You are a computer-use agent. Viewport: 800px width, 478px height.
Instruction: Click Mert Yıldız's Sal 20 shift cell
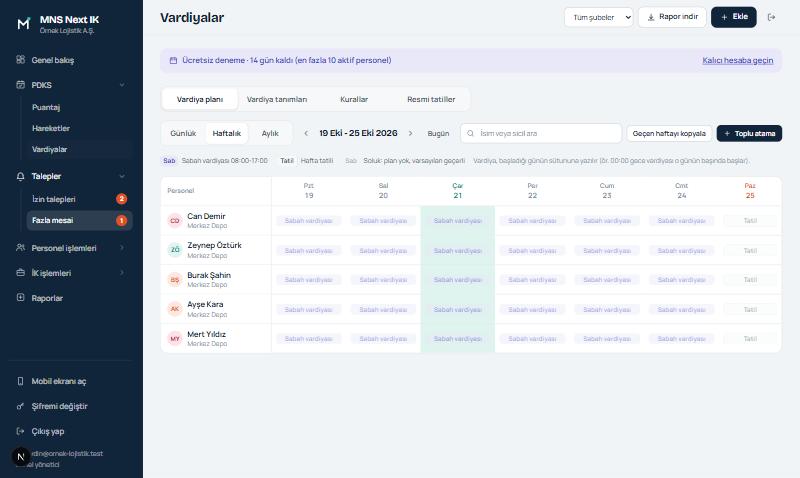point(383,339)
